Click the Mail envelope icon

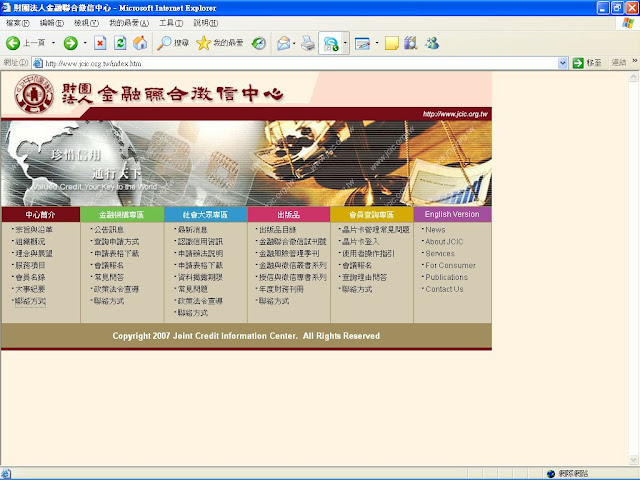[x=283, y=43]
